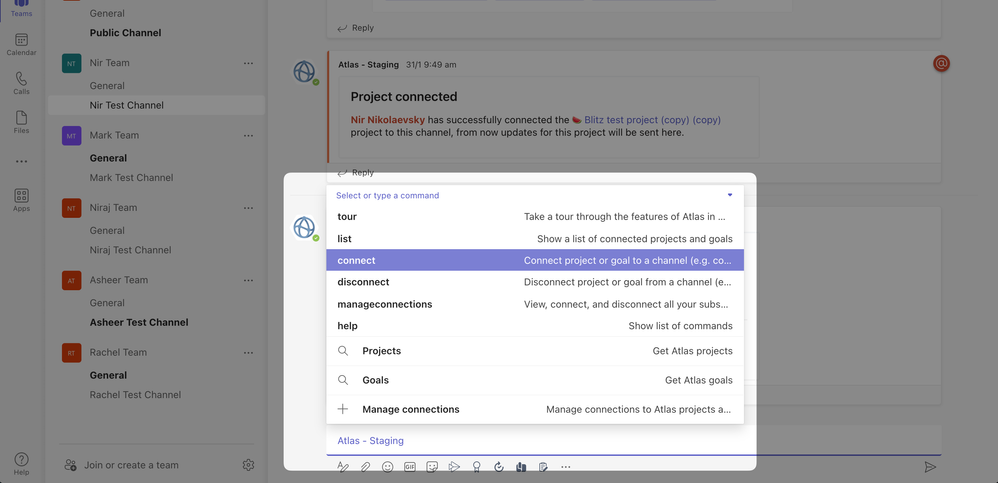Viewport: 998px width, 483px height.
Task: Select the manageconnections command
Action: [x=535, y=304]
